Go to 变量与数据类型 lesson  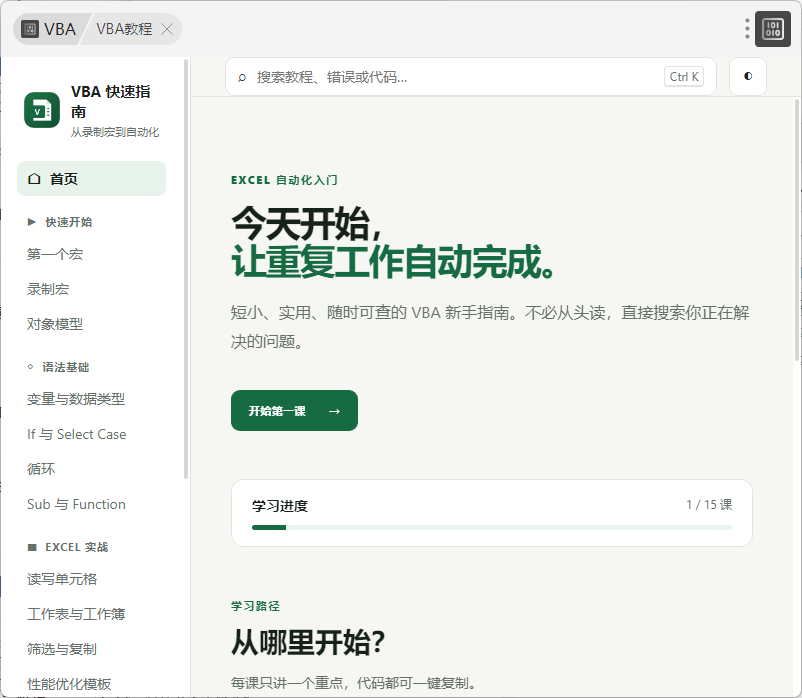click(76, 399)
